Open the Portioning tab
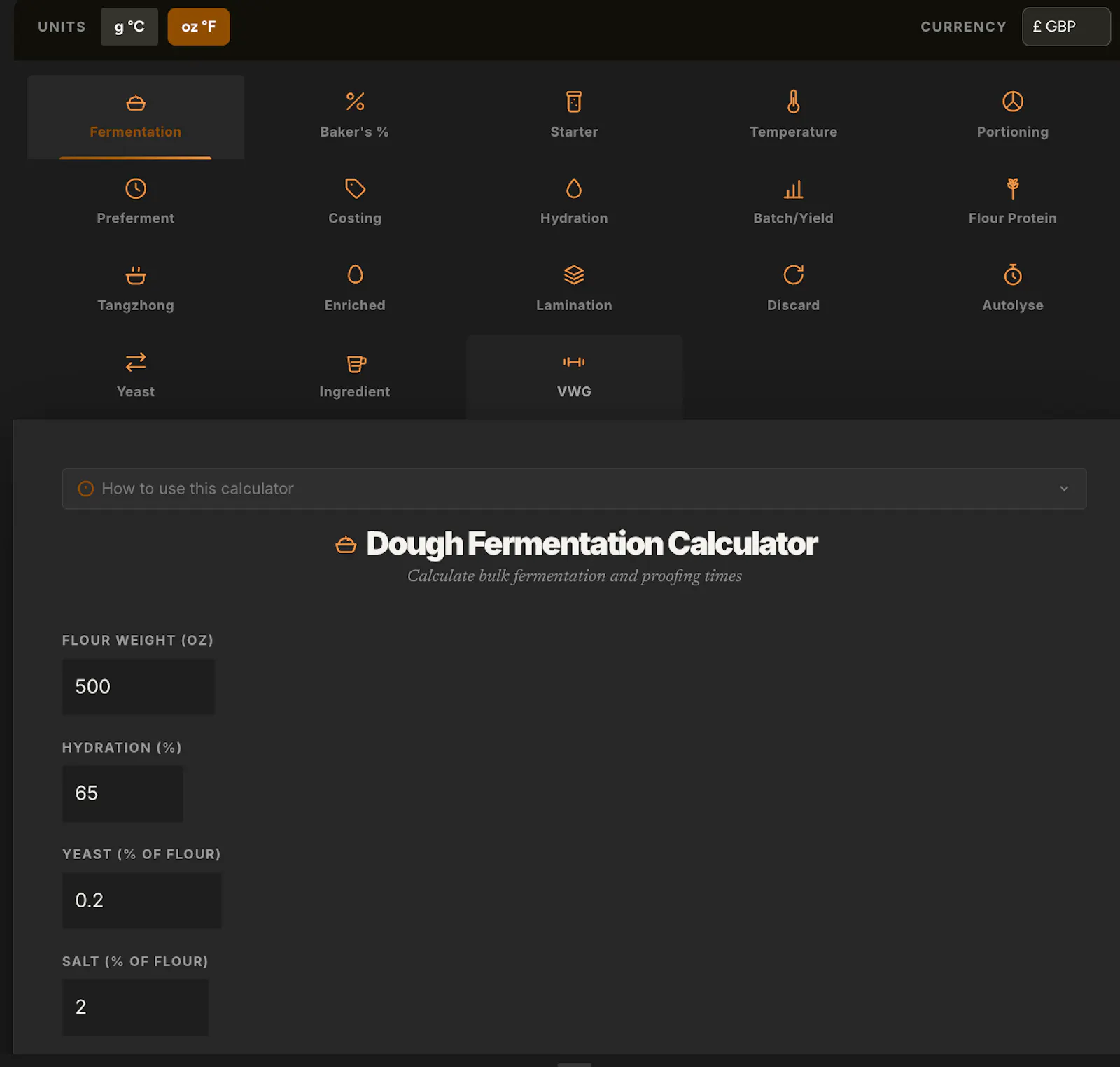Image resolution: width=1120 pixels, height=1067 pixels. coord(1013,117)
